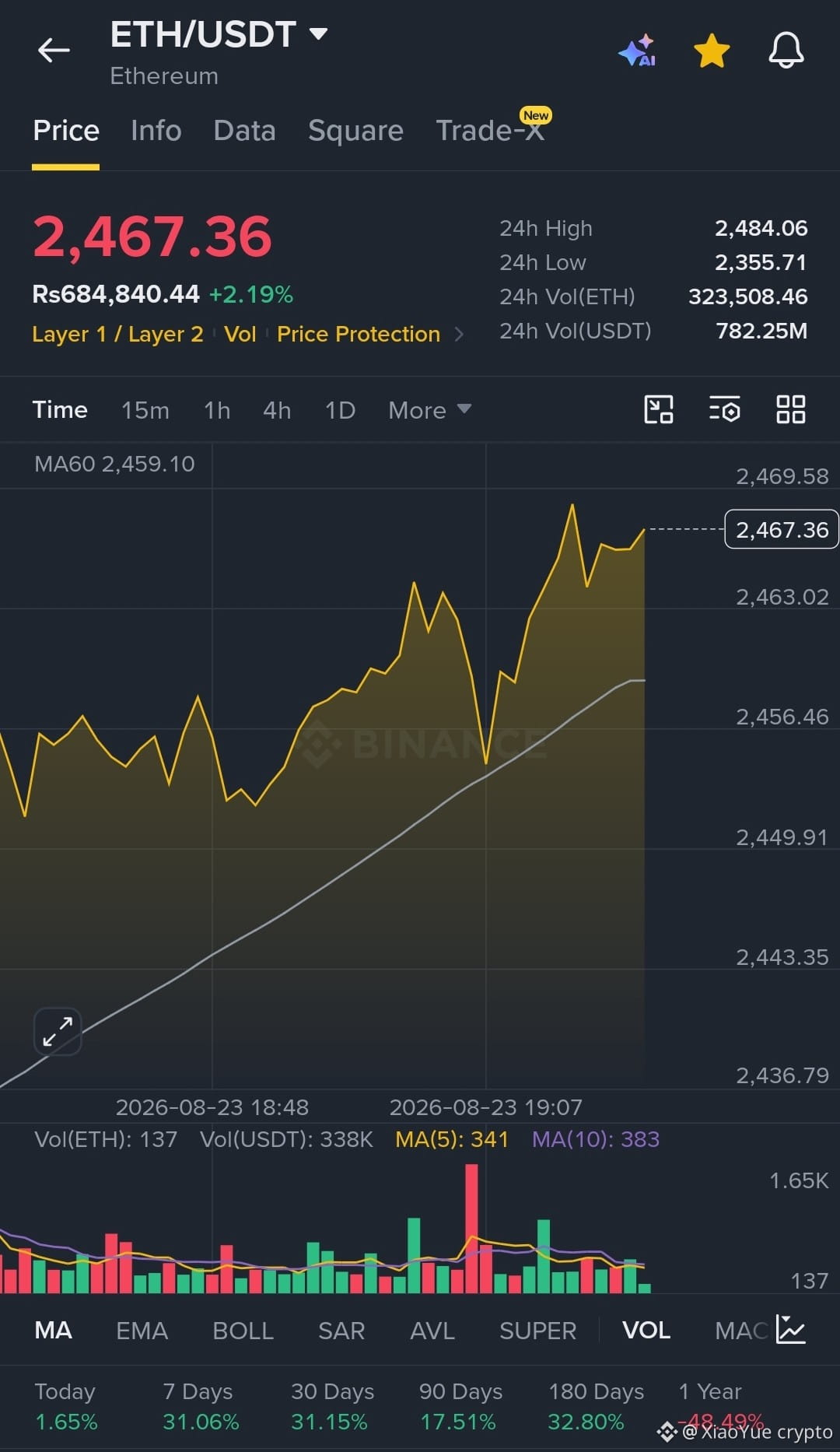Image resolution: width=840 pixels, height=1452 pixels.
Task: Tap the Rs684,840.44 converted price
Action: click(x=116, y=294)
